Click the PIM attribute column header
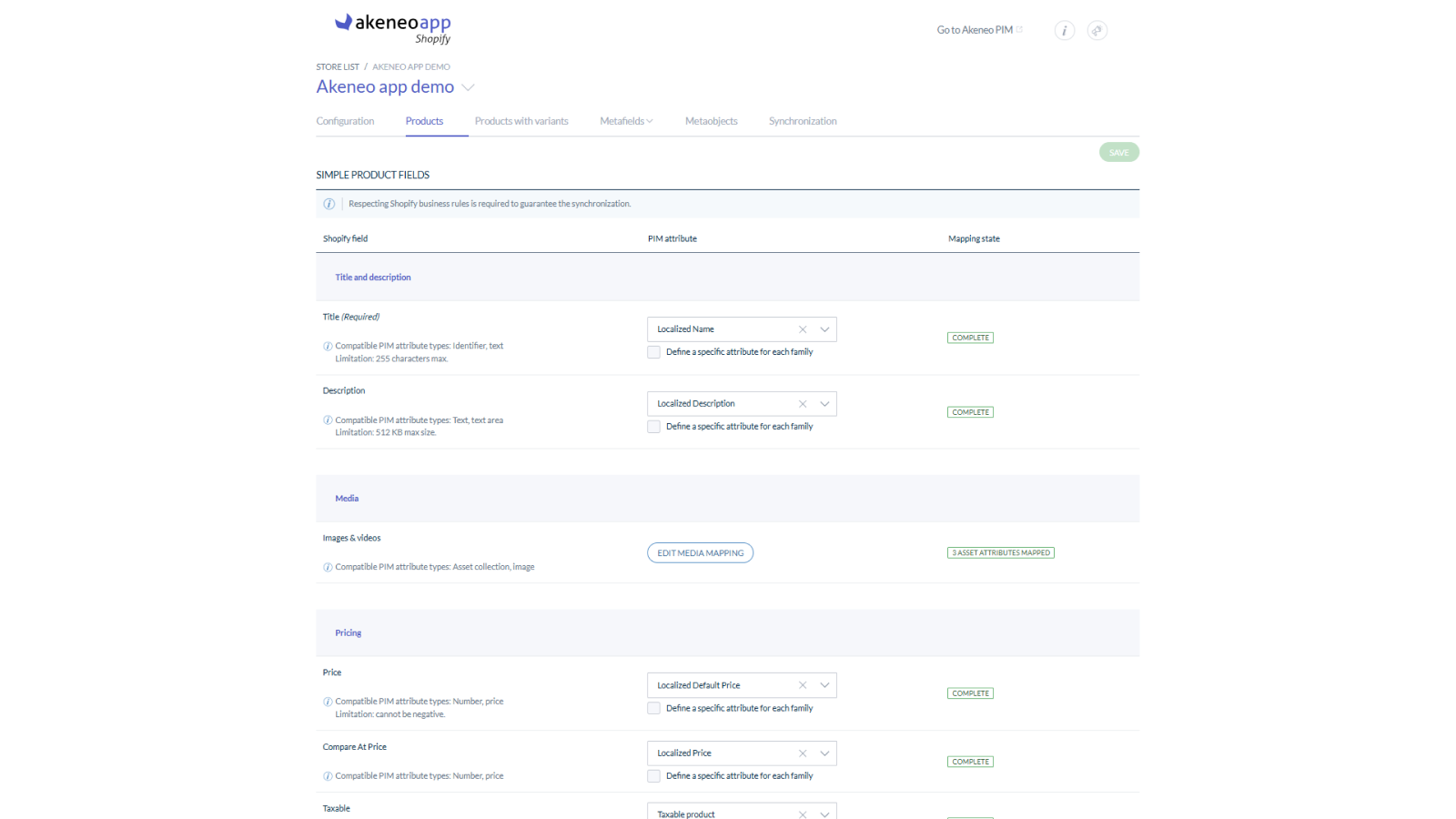This screenshot has height=819, width=1456. click(x=672, y=238)
